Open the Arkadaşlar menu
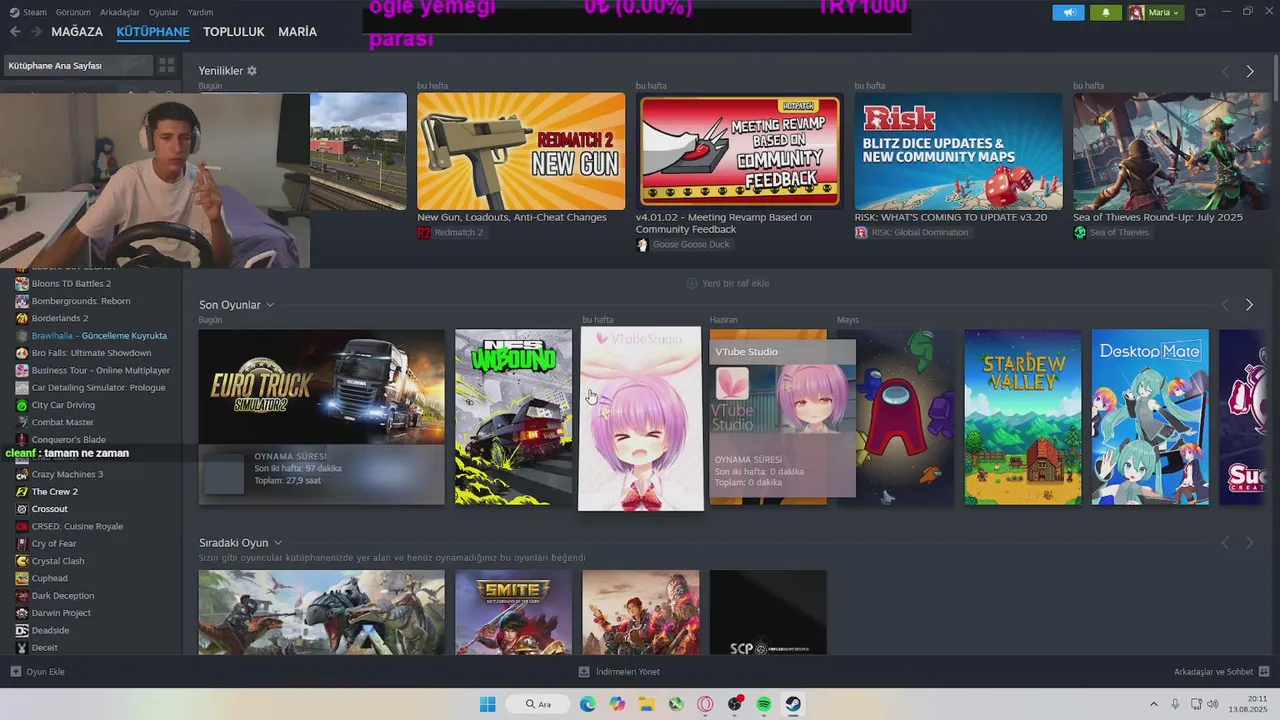The width and height of the screenshot is (1280, 720). (x=120, y=12)
